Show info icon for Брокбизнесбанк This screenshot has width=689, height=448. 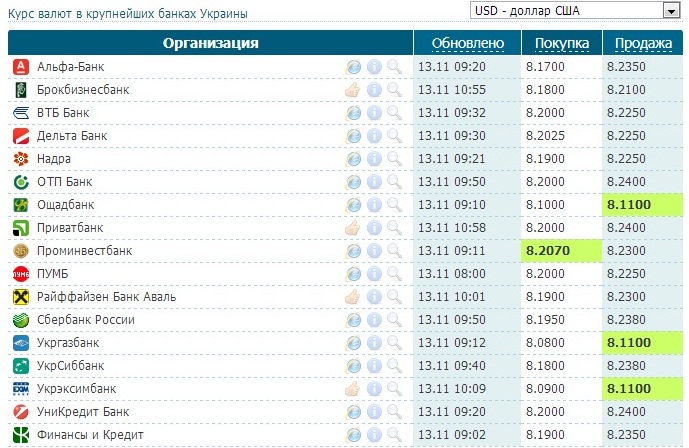374,90
